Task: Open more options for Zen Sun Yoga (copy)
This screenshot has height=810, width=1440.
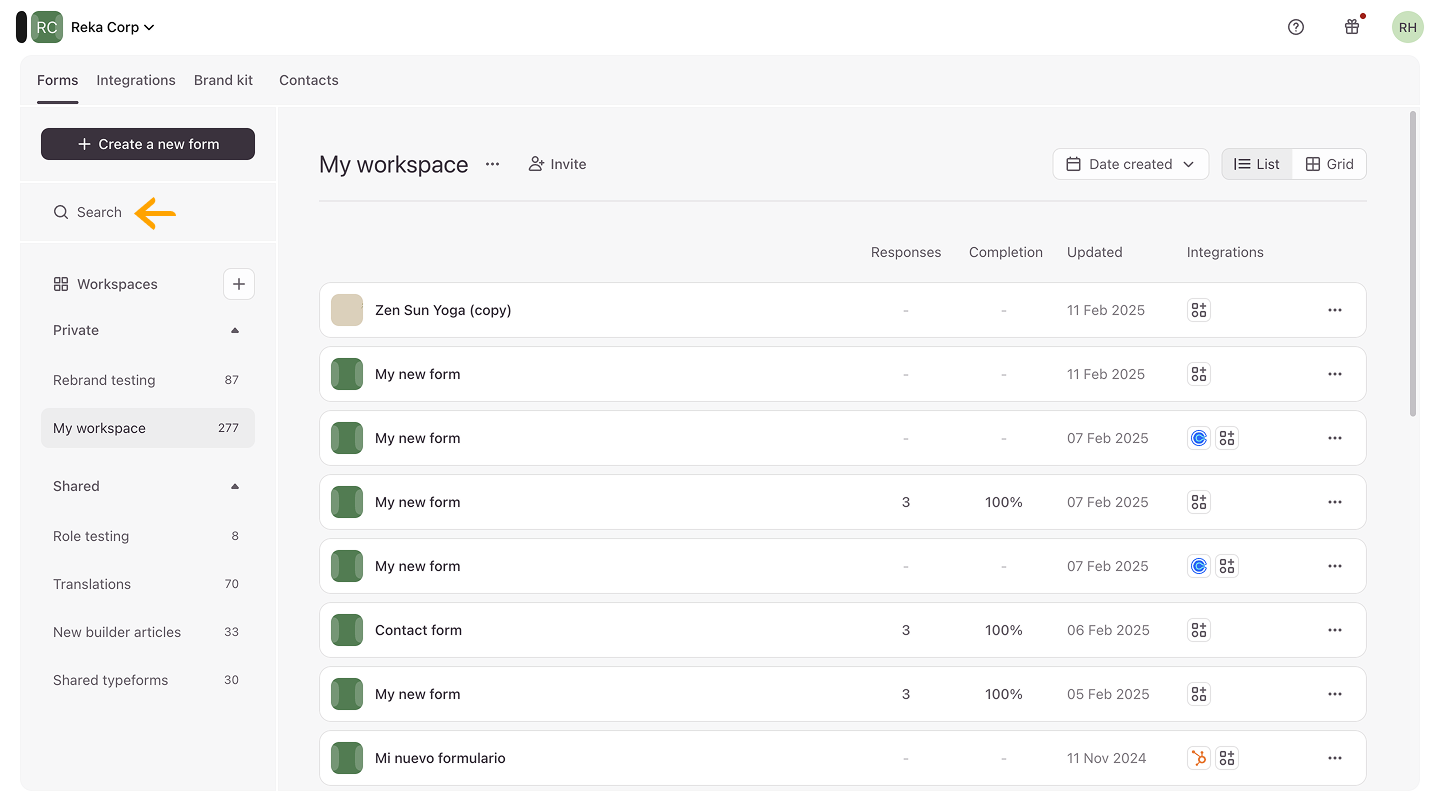Action: click(x=1334, y=310)
